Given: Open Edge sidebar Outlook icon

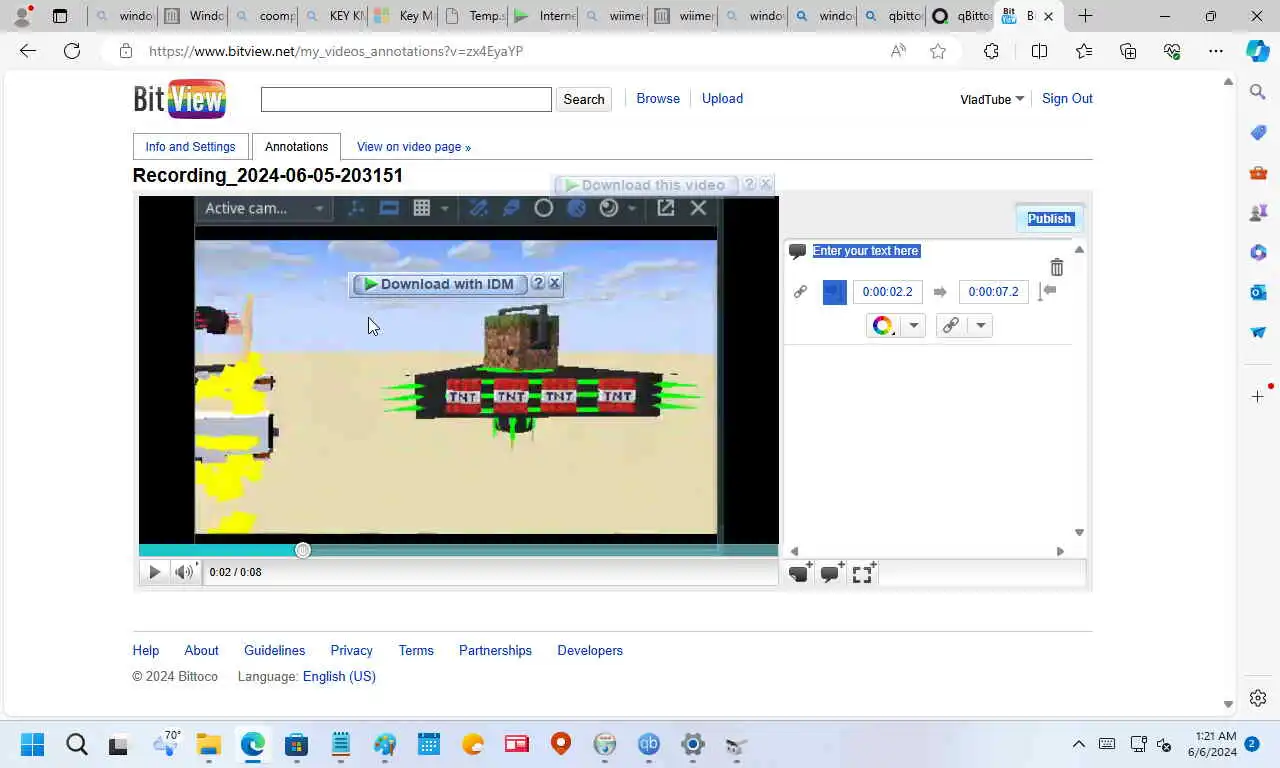Looking at the screenshot, I should point(1258,292).
